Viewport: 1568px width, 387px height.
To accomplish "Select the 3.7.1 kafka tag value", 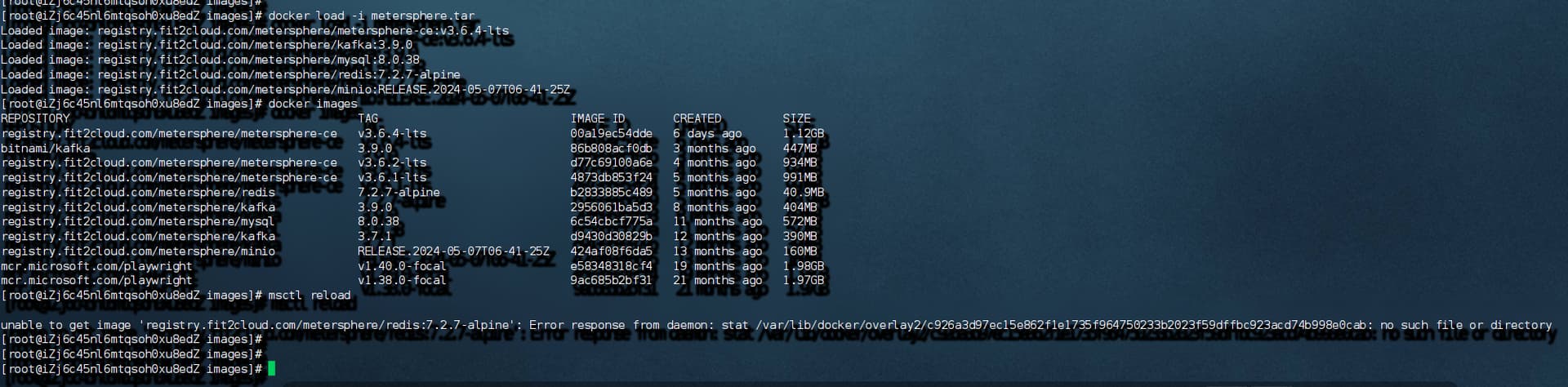I will click(375, 236).
